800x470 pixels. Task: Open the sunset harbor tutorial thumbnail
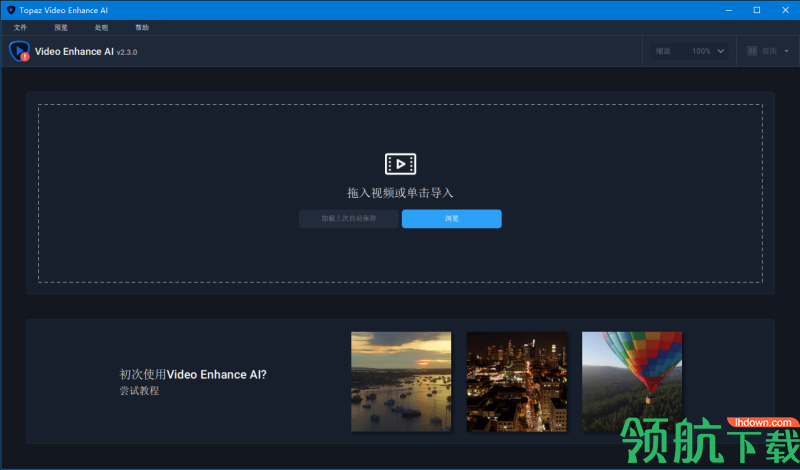point(401,382)
